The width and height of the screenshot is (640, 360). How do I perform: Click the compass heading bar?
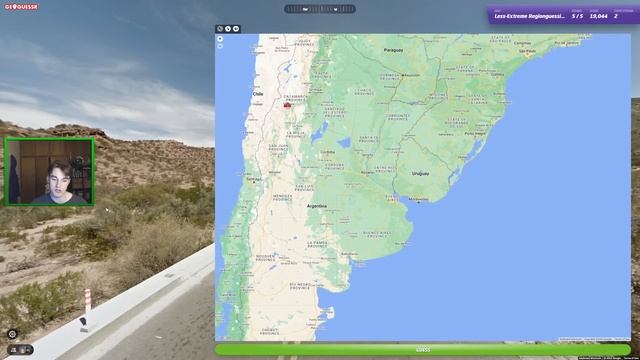320,9
